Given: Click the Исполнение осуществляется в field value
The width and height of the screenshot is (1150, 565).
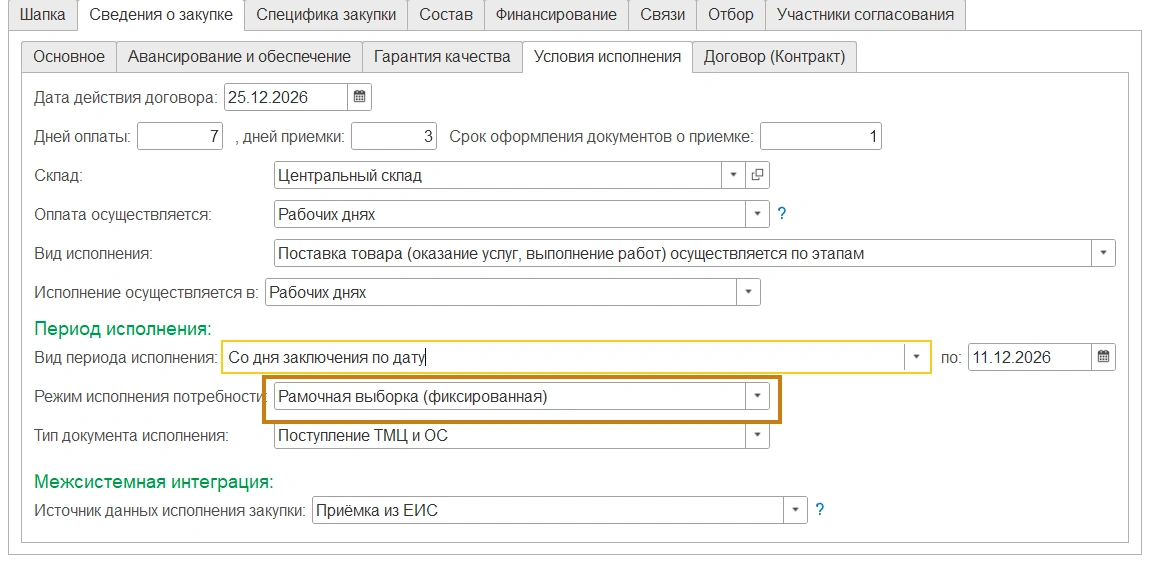Looking at the screenshot, I should tap(501, 292).
